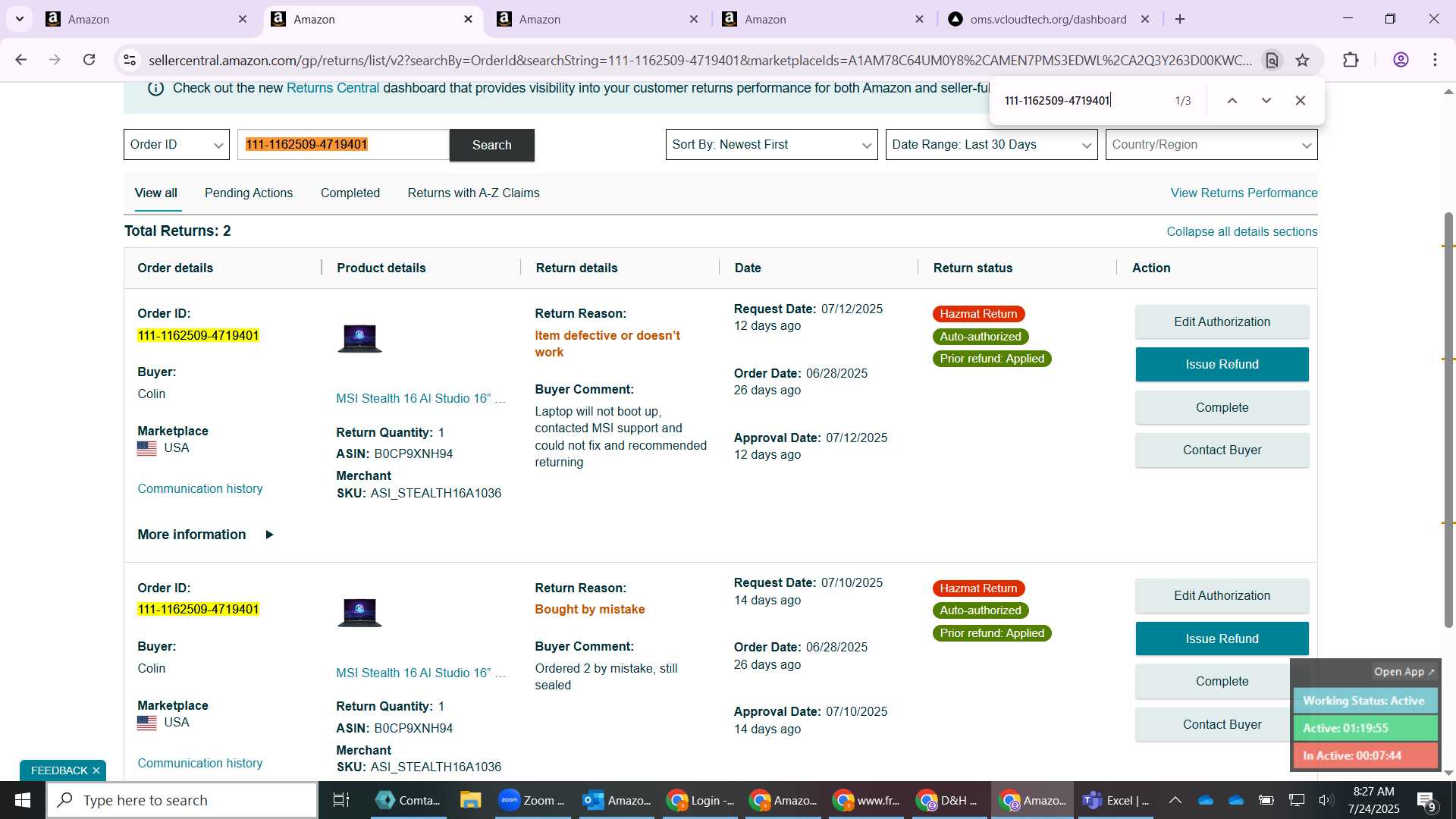This screenshot has width=1456, height=819.
Task: Open site information icon in address bar
Action: tap(130, 60)
